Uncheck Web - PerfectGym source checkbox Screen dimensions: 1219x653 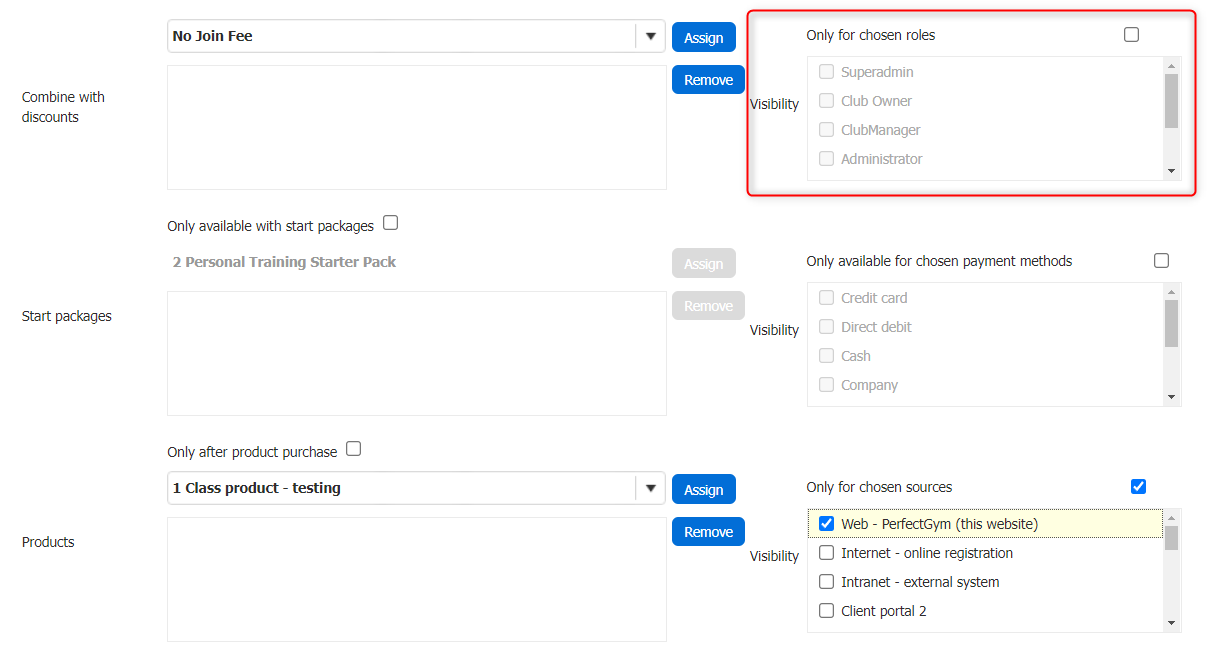pos(826,524)
